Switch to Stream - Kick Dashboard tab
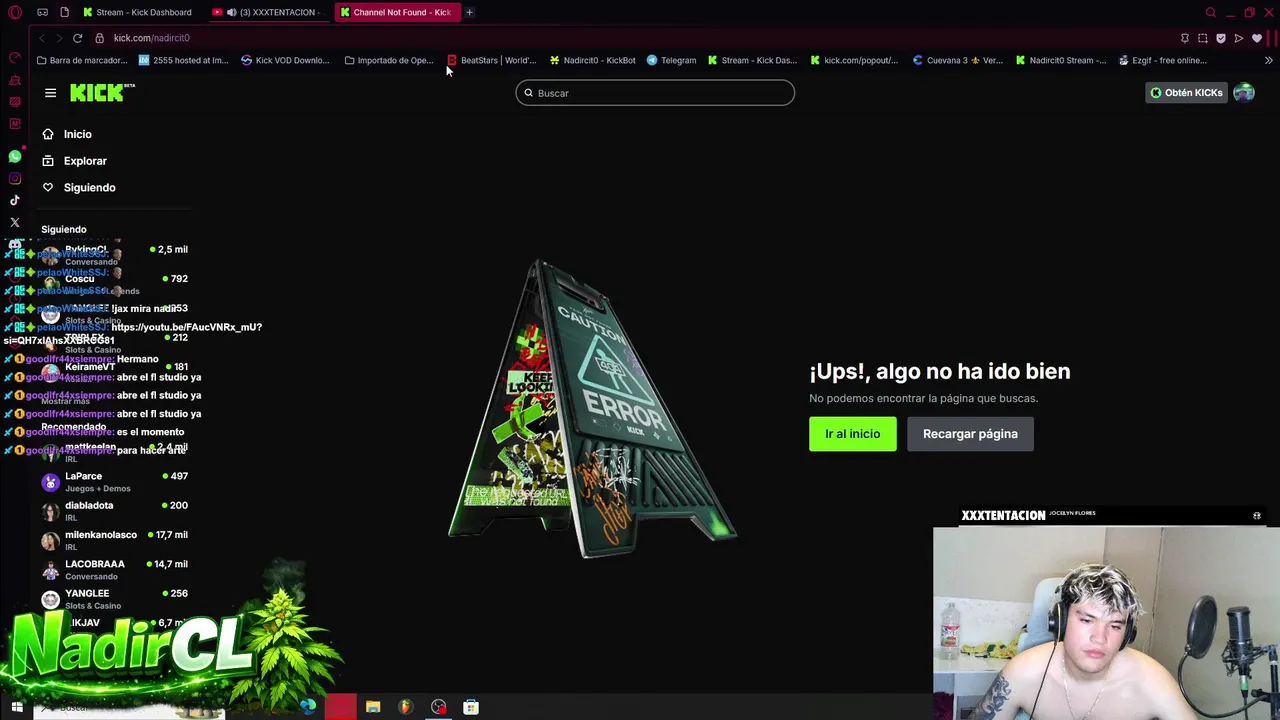Viewport: 1280px width, 720px height. click(138, 12)
